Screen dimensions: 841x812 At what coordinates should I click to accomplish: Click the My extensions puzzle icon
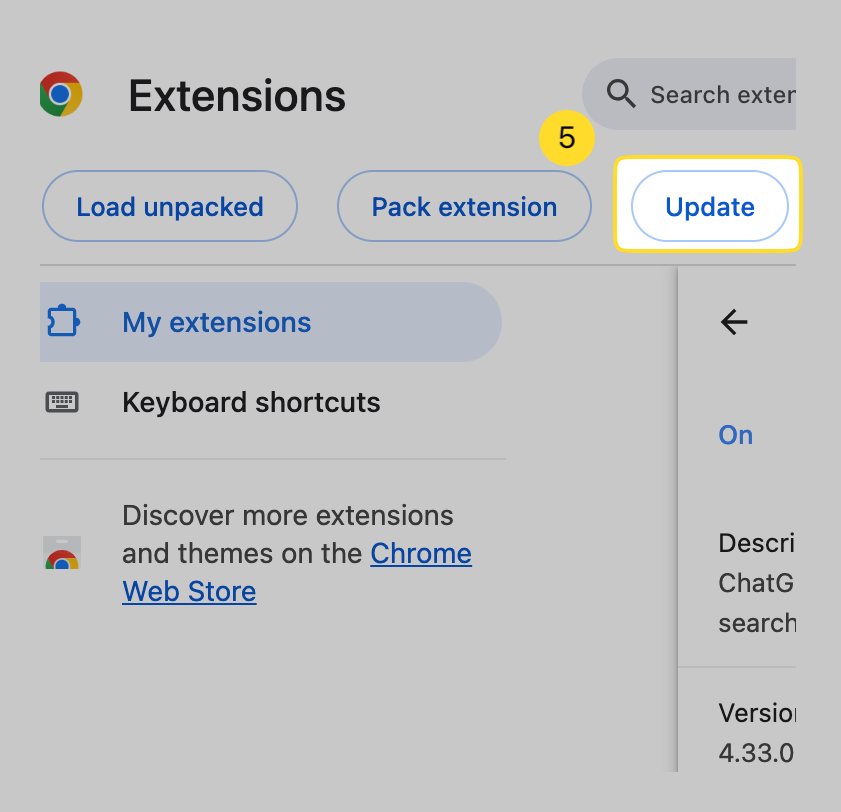coord(62,322)
